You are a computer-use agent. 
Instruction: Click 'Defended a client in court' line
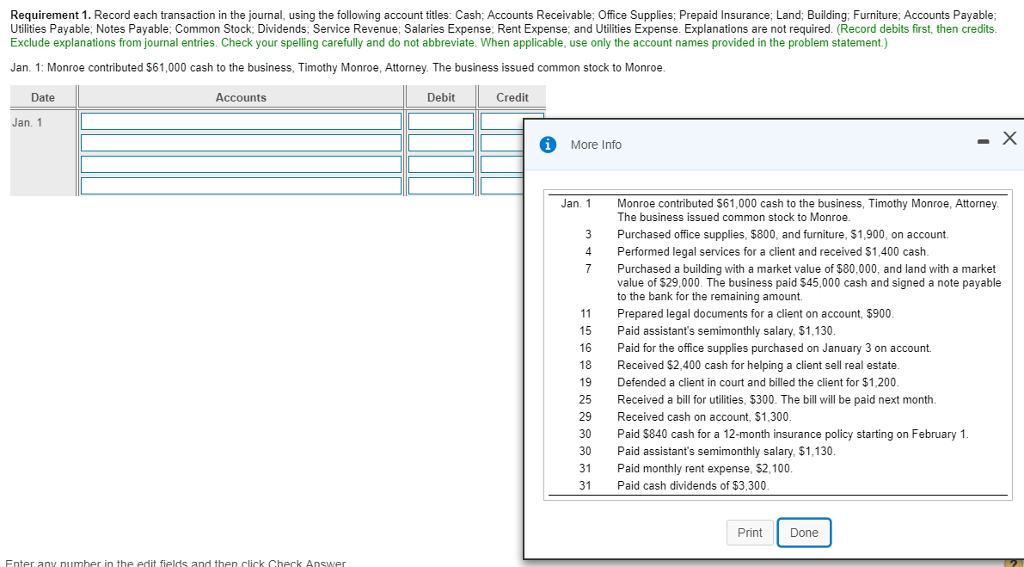[x=758, y=382]
